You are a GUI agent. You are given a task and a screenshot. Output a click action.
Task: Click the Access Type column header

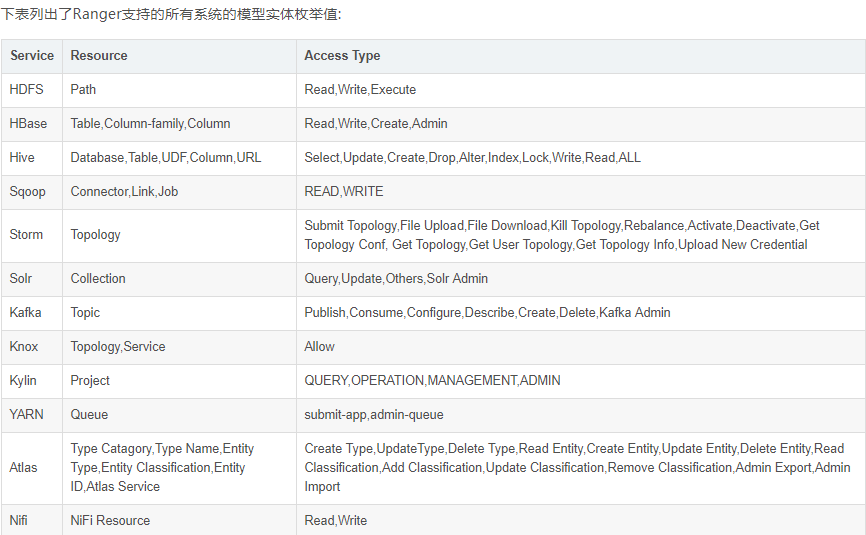pos(580,56)
